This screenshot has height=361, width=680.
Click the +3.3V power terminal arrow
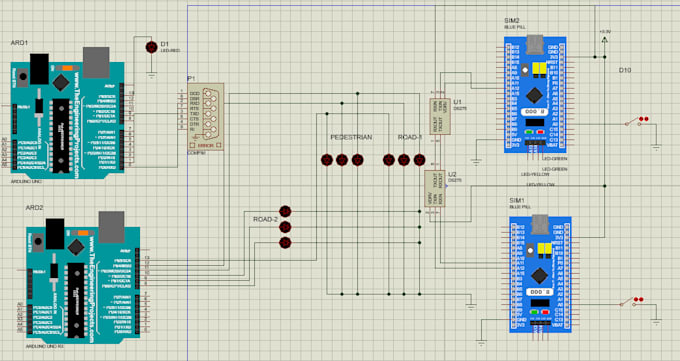coord(605,39)
